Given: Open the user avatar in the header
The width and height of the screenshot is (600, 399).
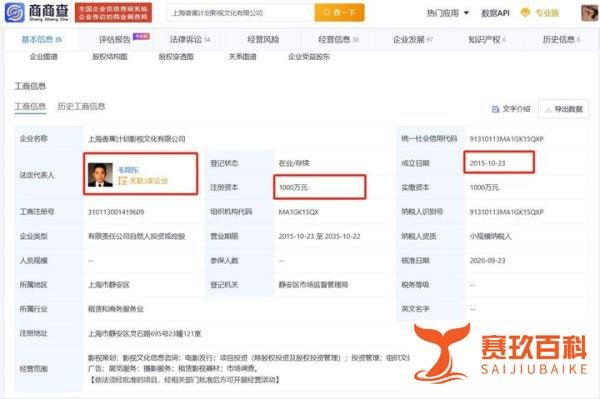Looking at the screenshot, I should pos(589,13).
